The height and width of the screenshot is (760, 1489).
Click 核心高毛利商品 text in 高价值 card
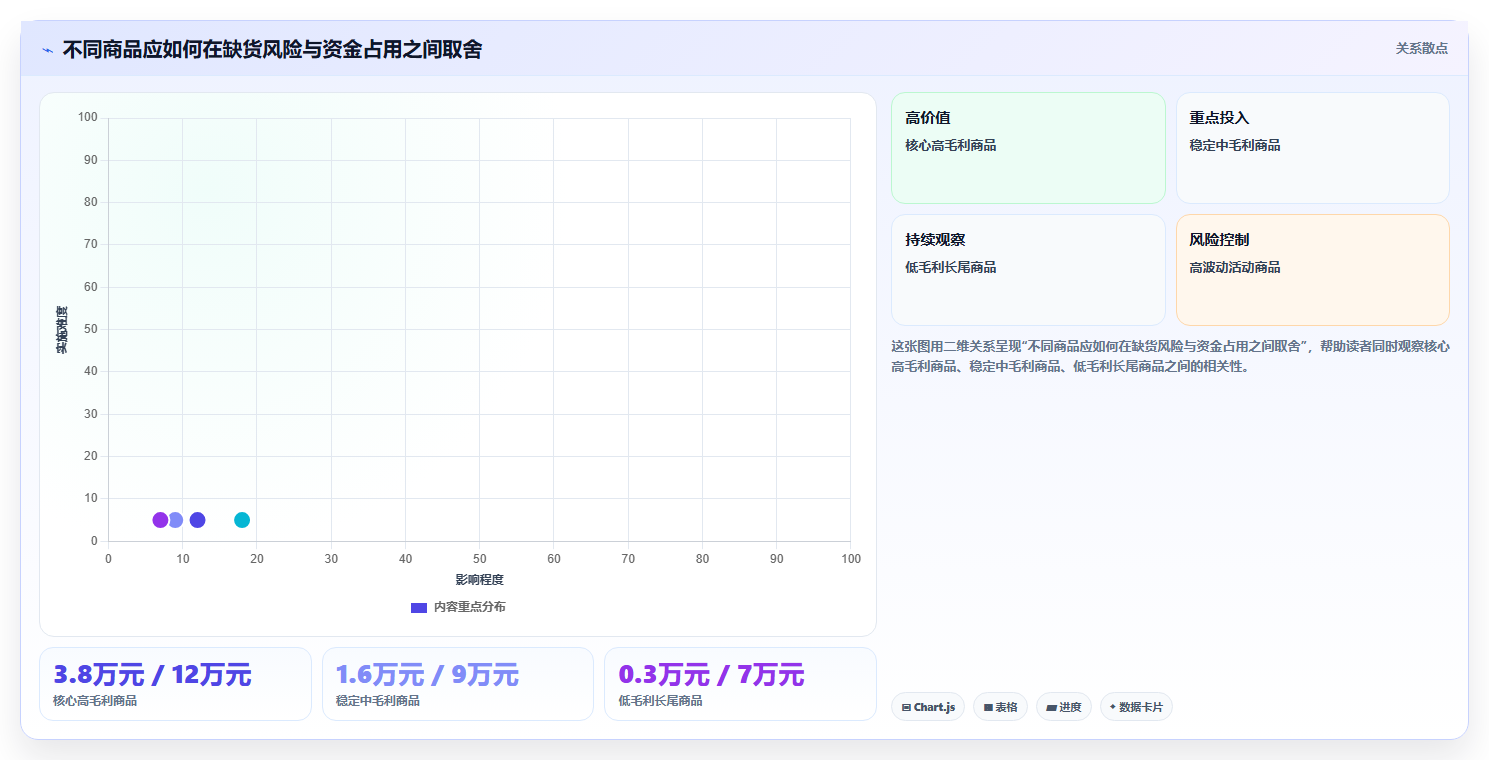pyautogui.click(x=951, y=145)
